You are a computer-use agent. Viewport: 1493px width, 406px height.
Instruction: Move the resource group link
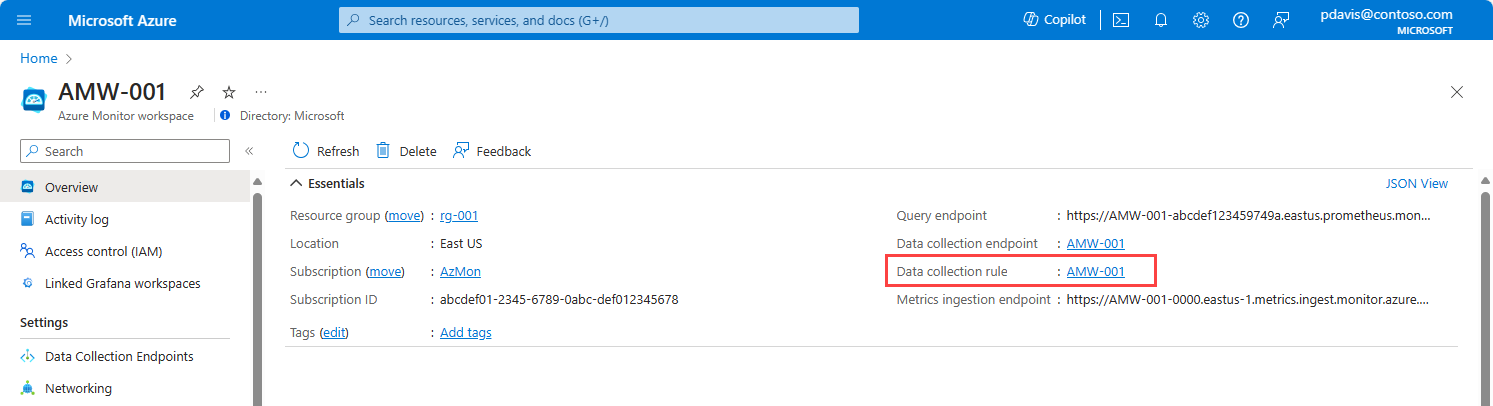(x=405, y=215)
